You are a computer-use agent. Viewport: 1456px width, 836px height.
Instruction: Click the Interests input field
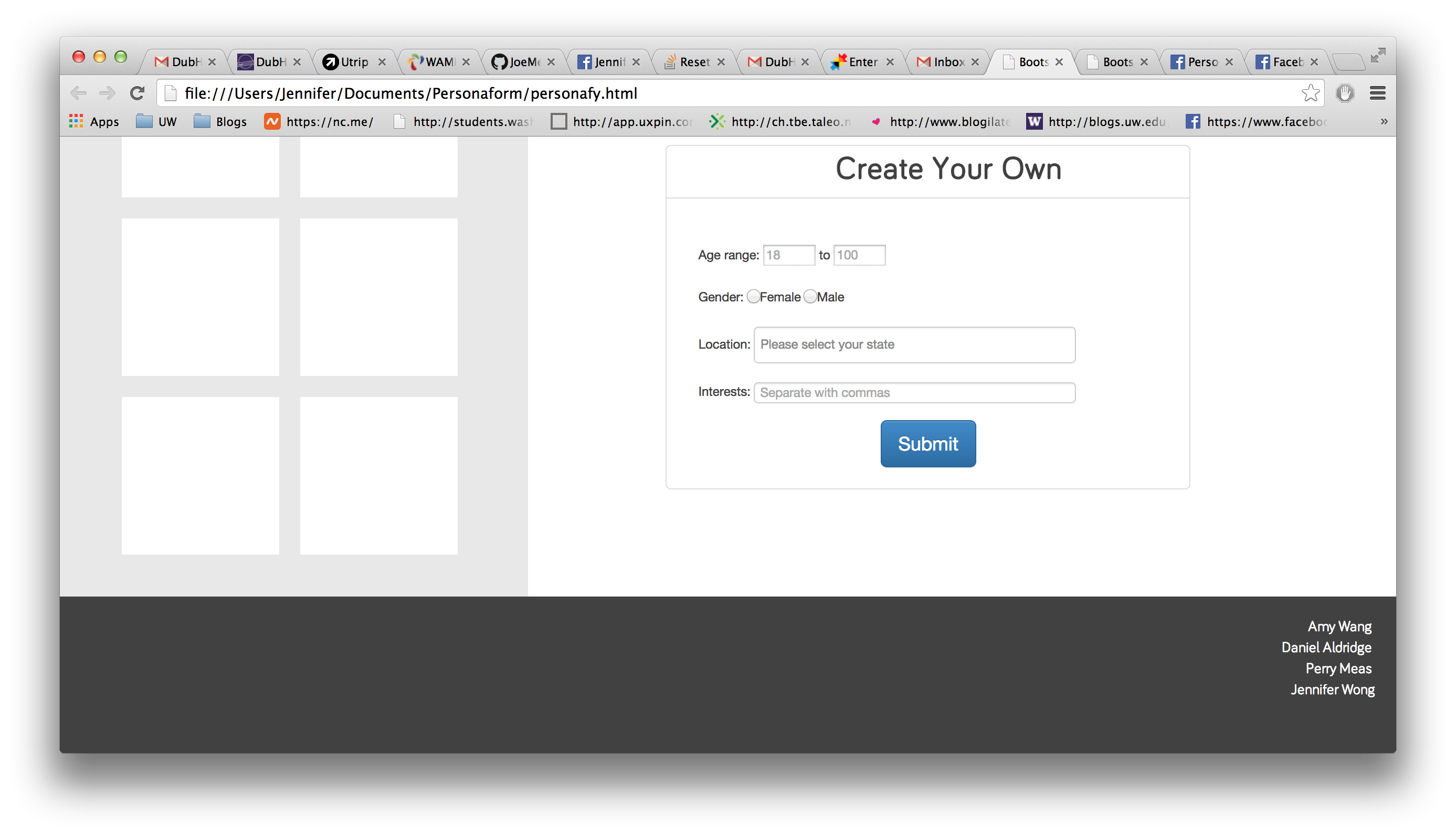click(914, 393)
